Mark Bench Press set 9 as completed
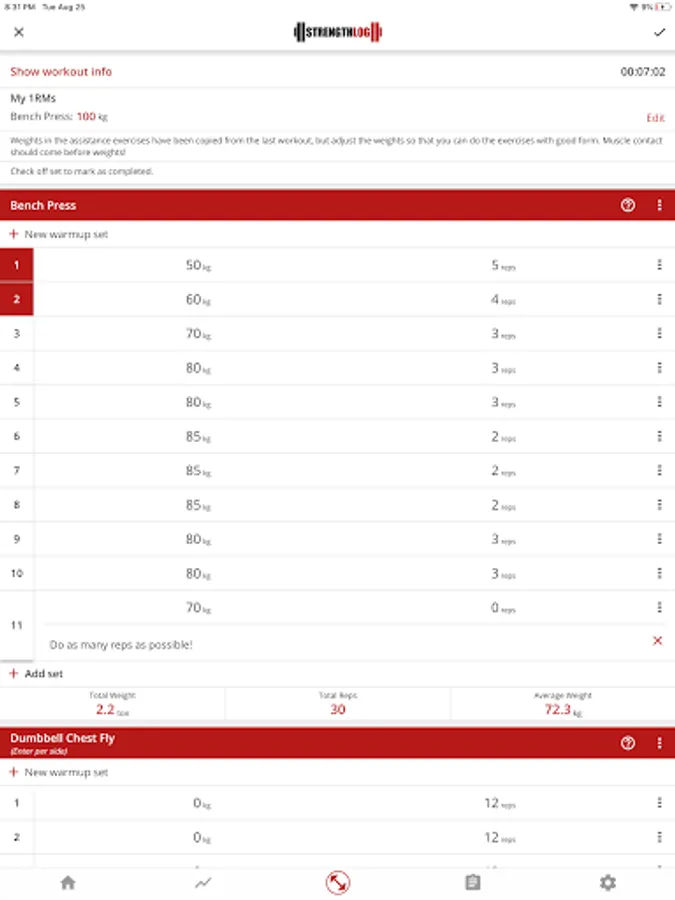 17,539
